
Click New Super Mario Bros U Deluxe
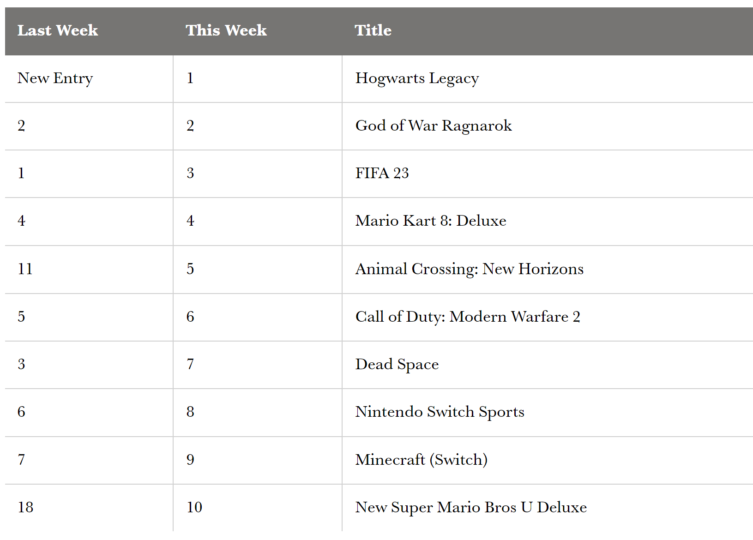pyautogui.click(x=471, y=507)
